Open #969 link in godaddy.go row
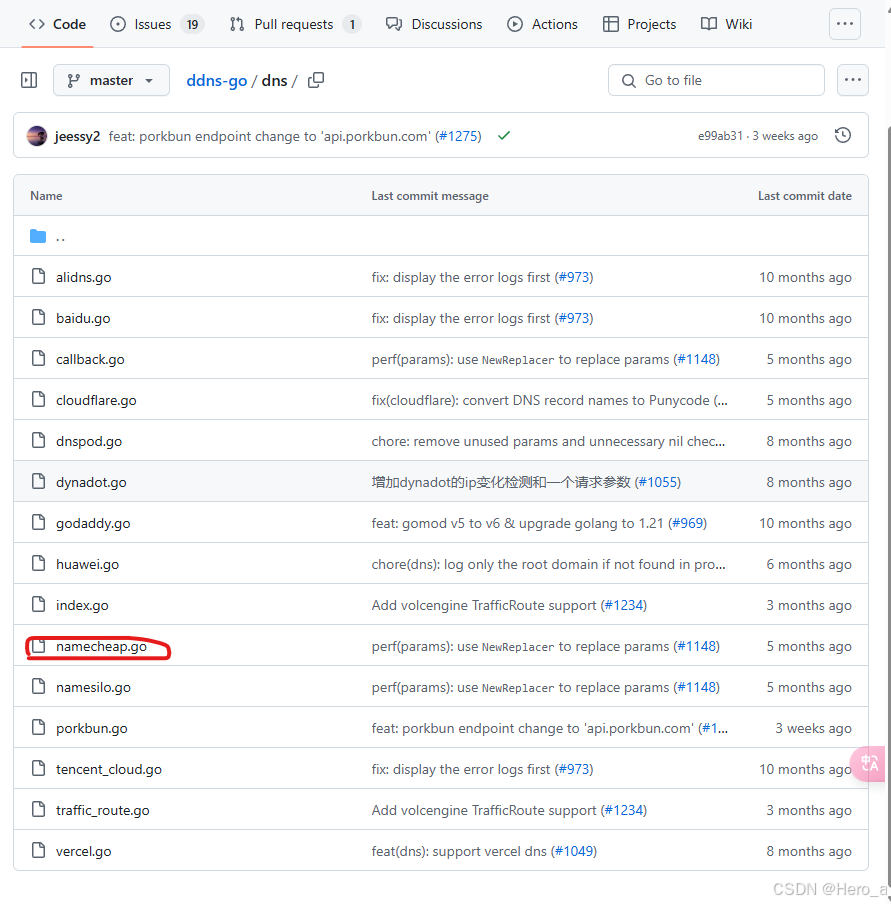The width and height of the screenshot is (891, 904). [688, 523]
